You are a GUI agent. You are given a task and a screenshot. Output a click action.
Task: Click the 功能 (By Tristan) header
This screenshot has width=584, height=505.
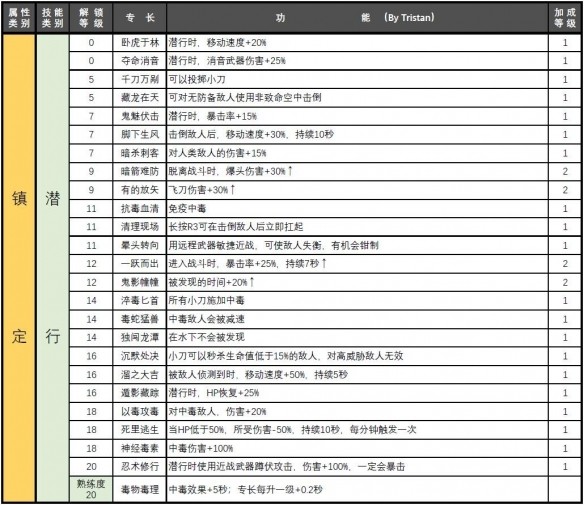358,18
